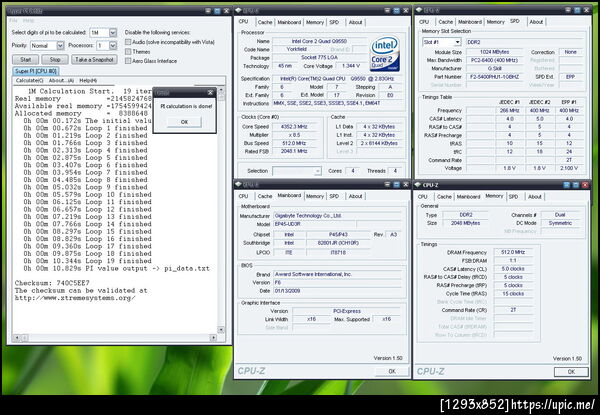600x415 pixels.
Task: Click CAS# Latency 5.0 clocks value
Action: 513,269
